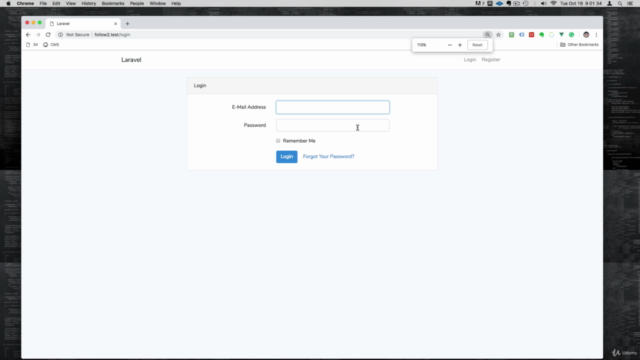Tick the Remember Me checkbox
Viewport: 640px width, 360px height.
(x=278, y=141)
